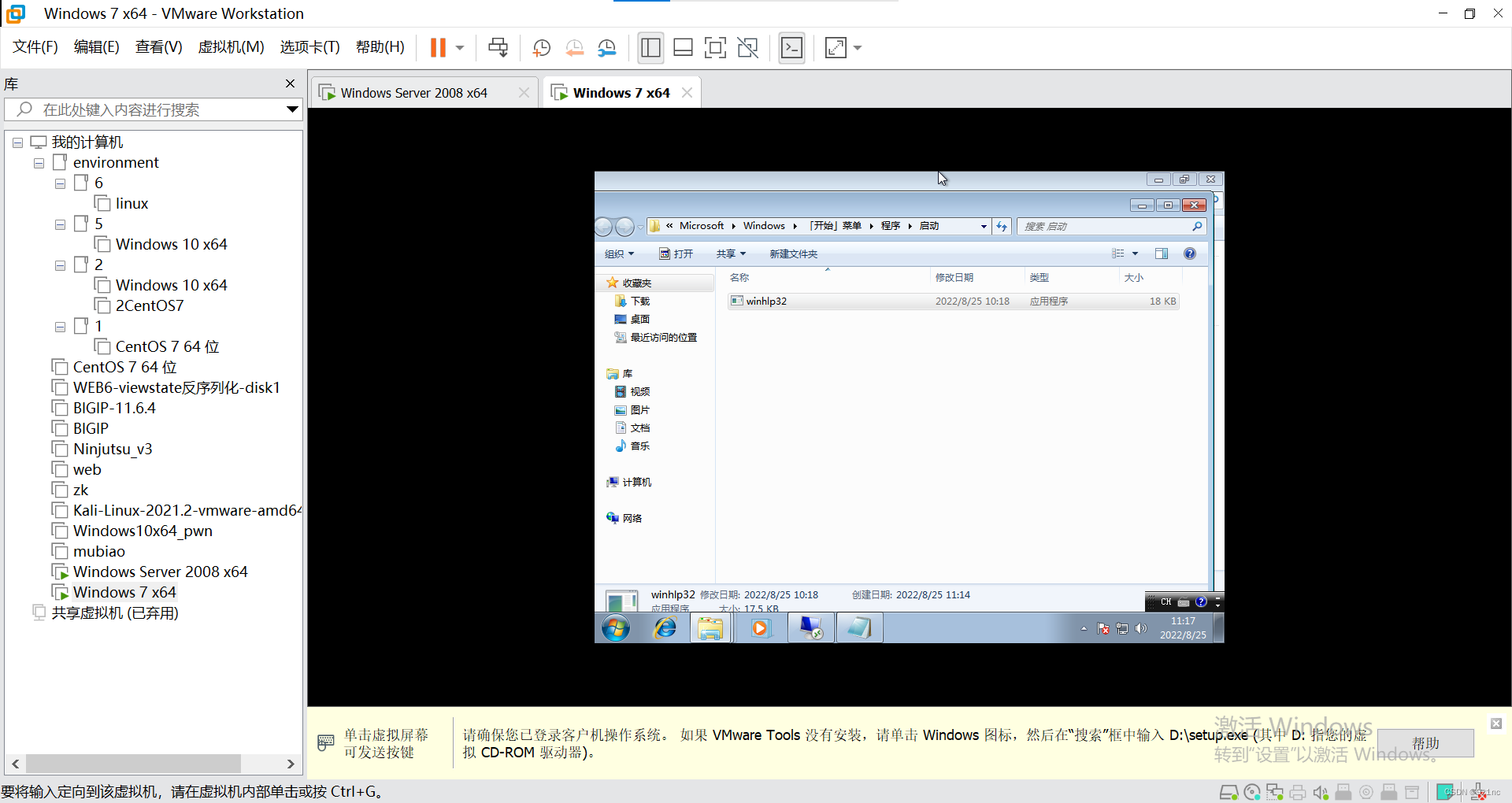The image size is (1512, 803).
Task: Click the CD/DVD drive status icon
Action: point(1252,792)
